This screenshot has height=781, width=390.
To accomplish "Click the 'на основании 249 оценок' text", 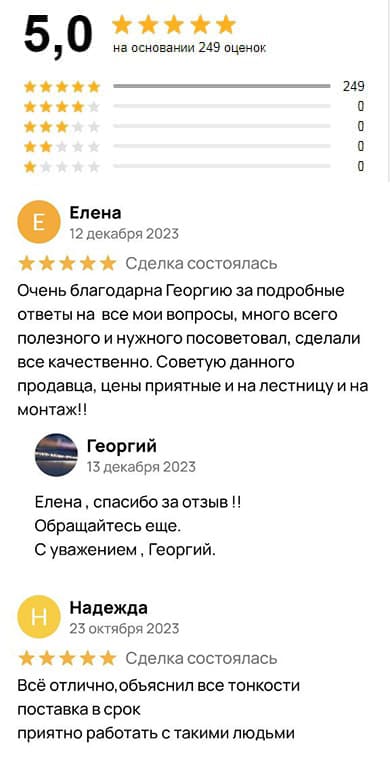I will pyautogui.click(x=190, y=48).
